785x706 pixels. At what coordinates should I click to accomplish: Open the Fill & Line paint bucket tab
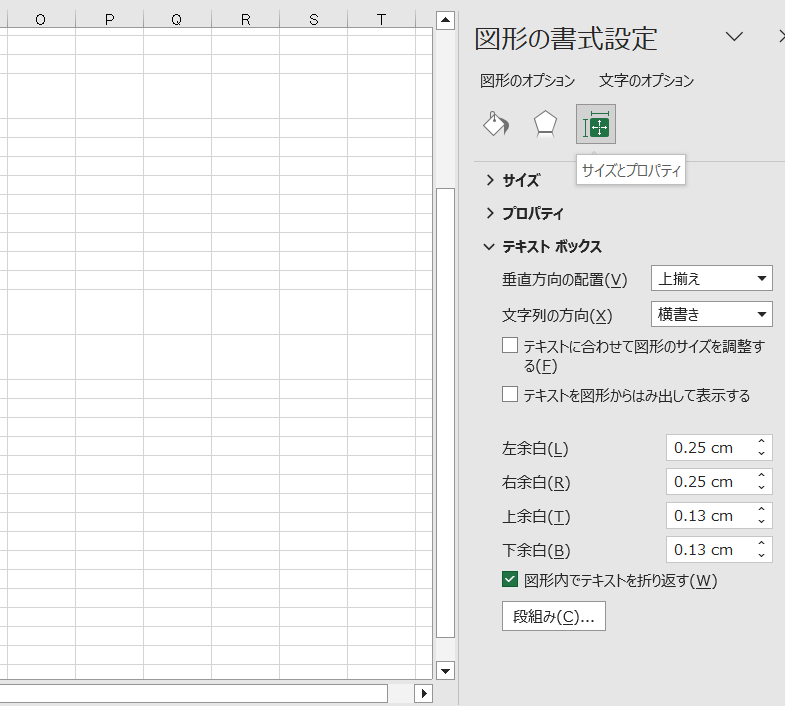click(x=496, y=124)
